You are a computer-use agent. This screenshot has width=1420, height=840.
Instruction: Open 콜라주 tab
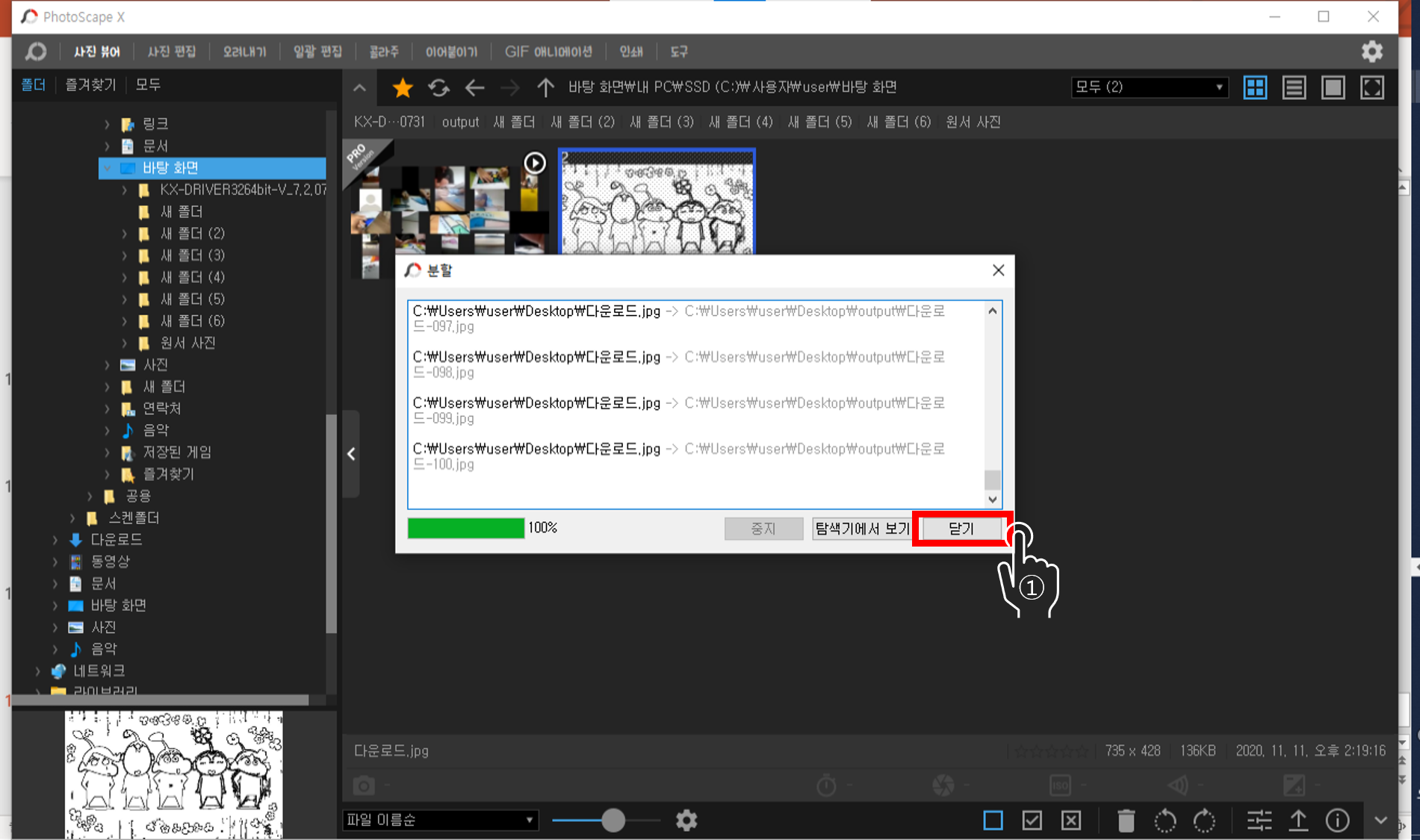[384, 52]
